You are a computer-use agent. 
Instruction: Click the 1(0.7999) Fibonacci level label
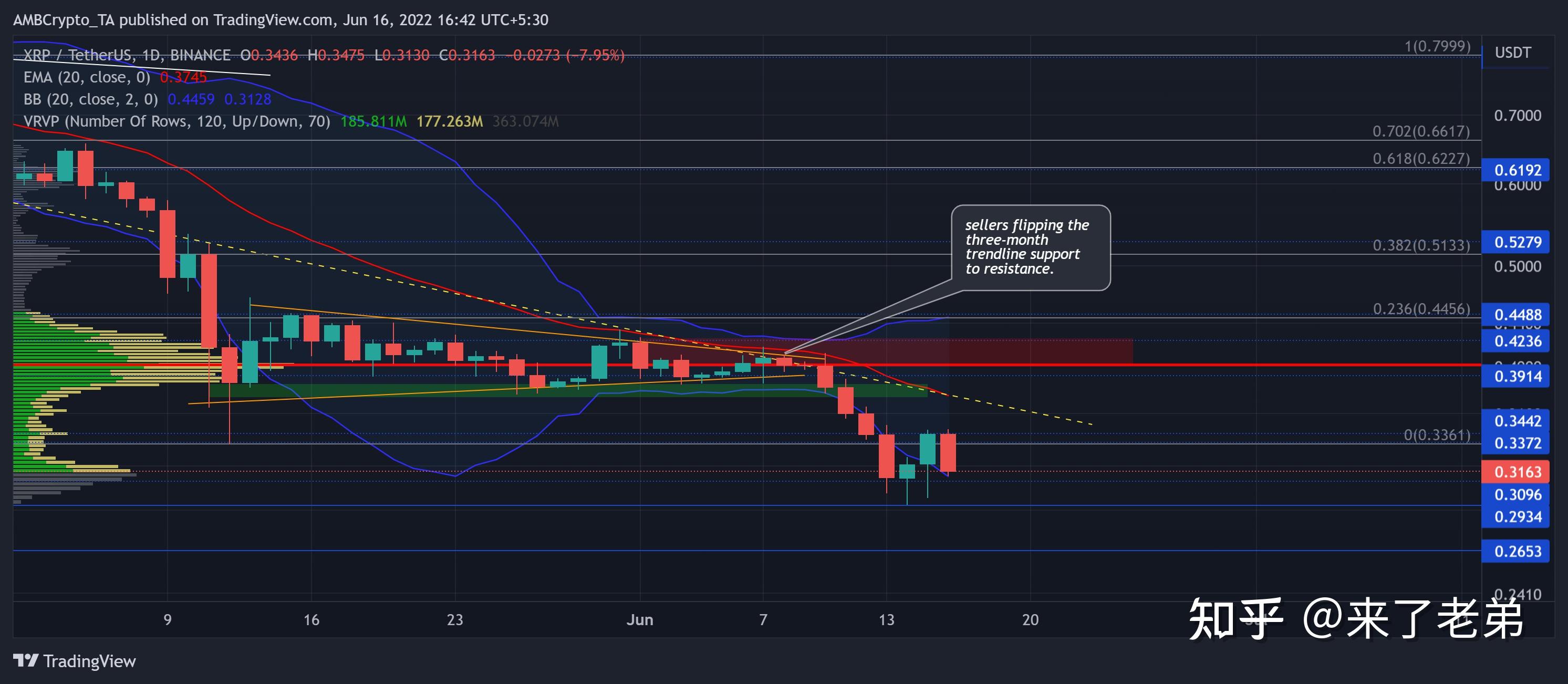click(x=1437, y=46)
